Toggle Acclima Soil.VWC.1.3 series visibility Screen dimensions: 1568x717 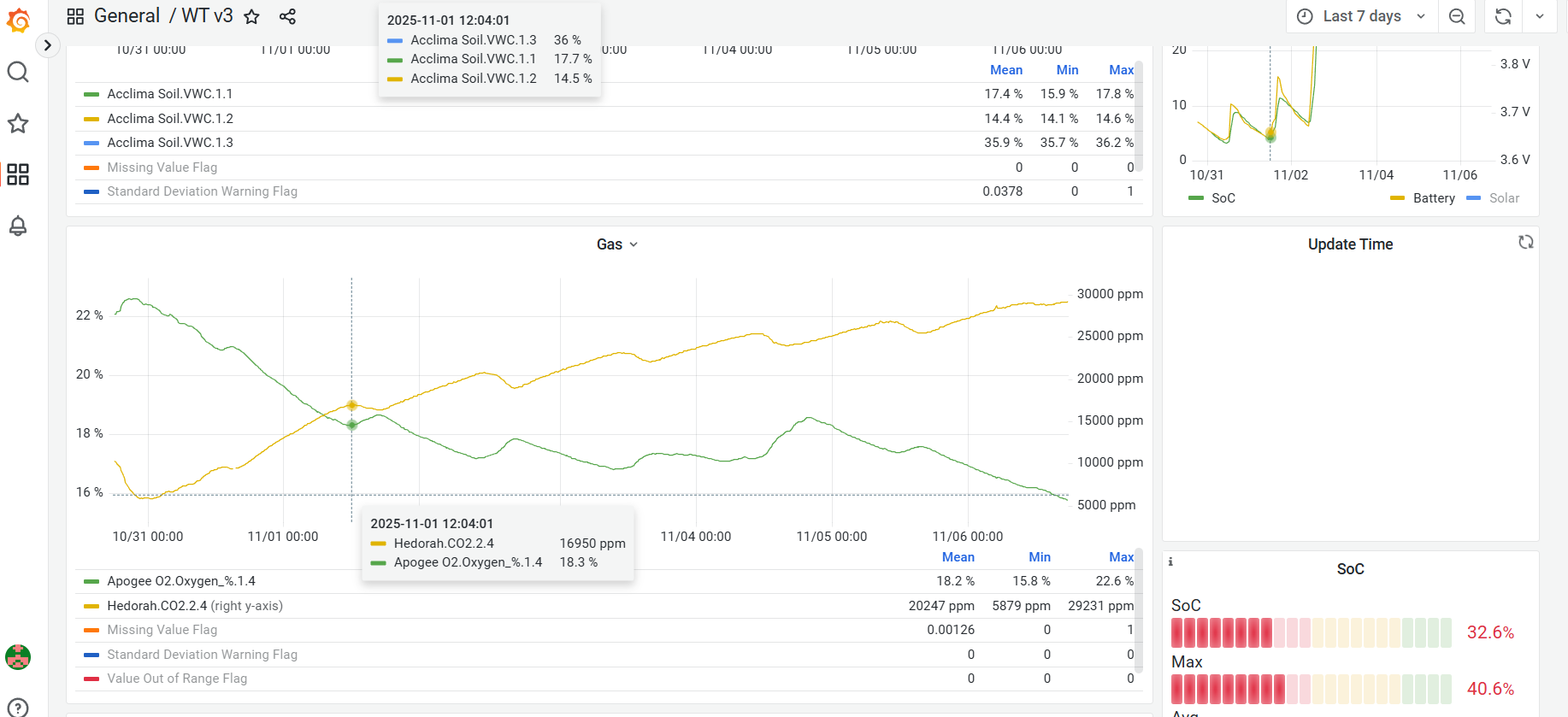[x=169, y=143]
